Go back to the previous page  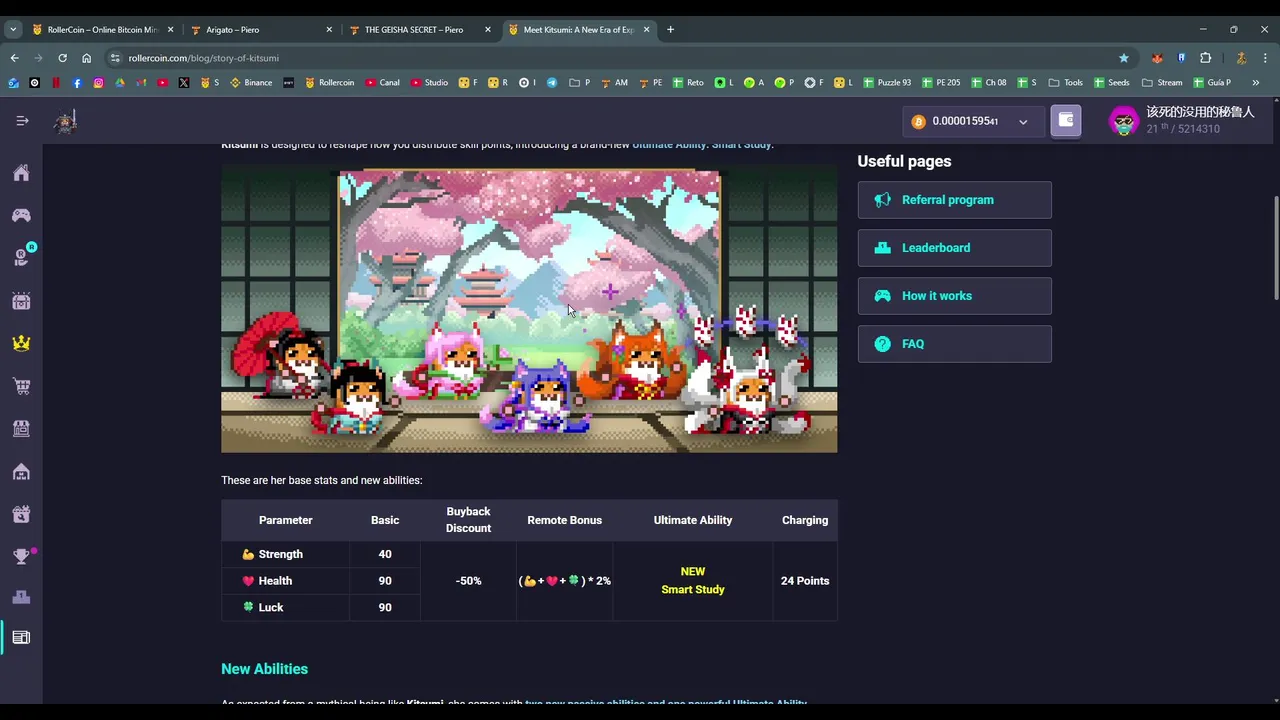[x=14, y=58]
